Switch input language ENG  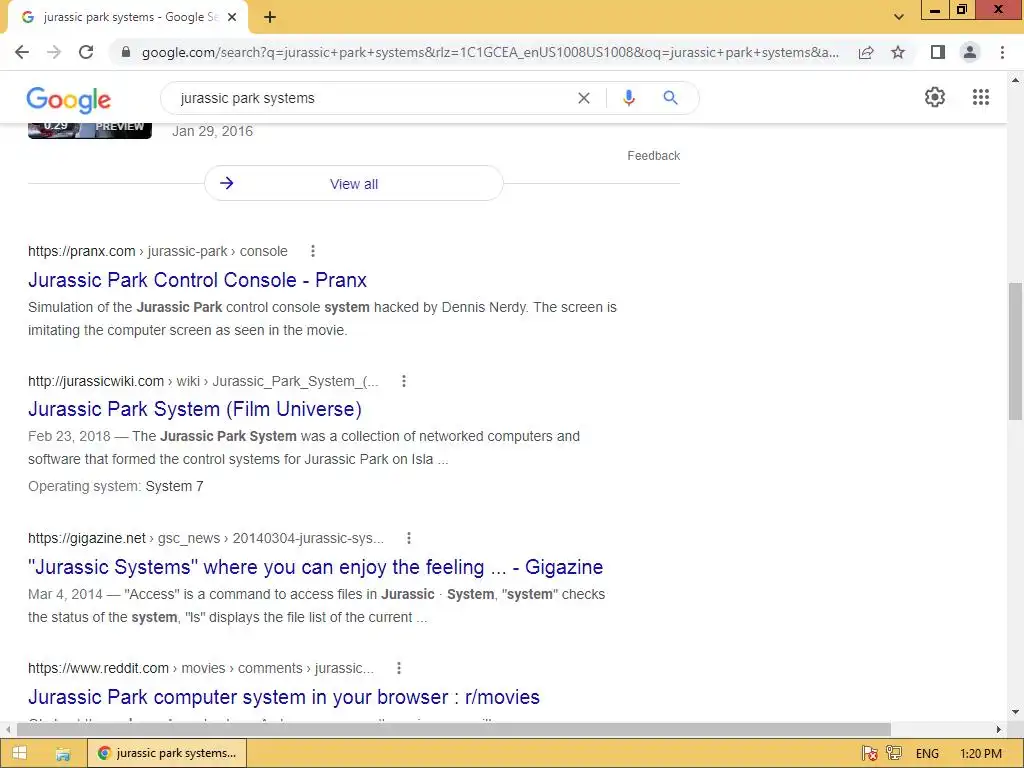927,754
